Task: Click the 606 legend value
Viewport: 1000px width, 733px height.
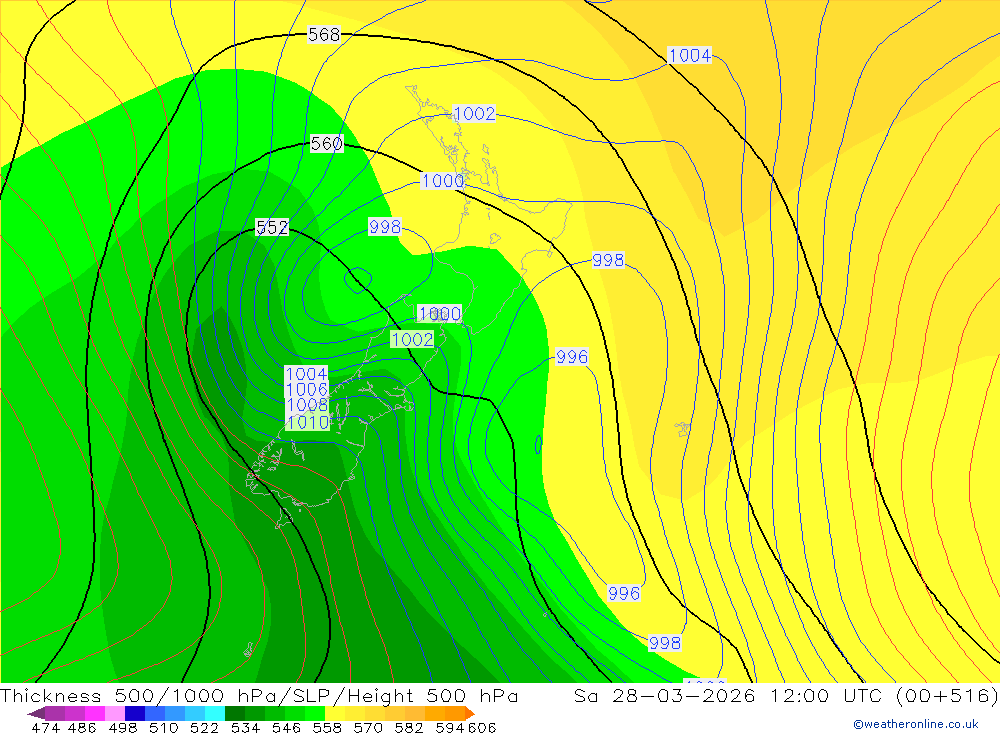Action: [x=482, y=727]
